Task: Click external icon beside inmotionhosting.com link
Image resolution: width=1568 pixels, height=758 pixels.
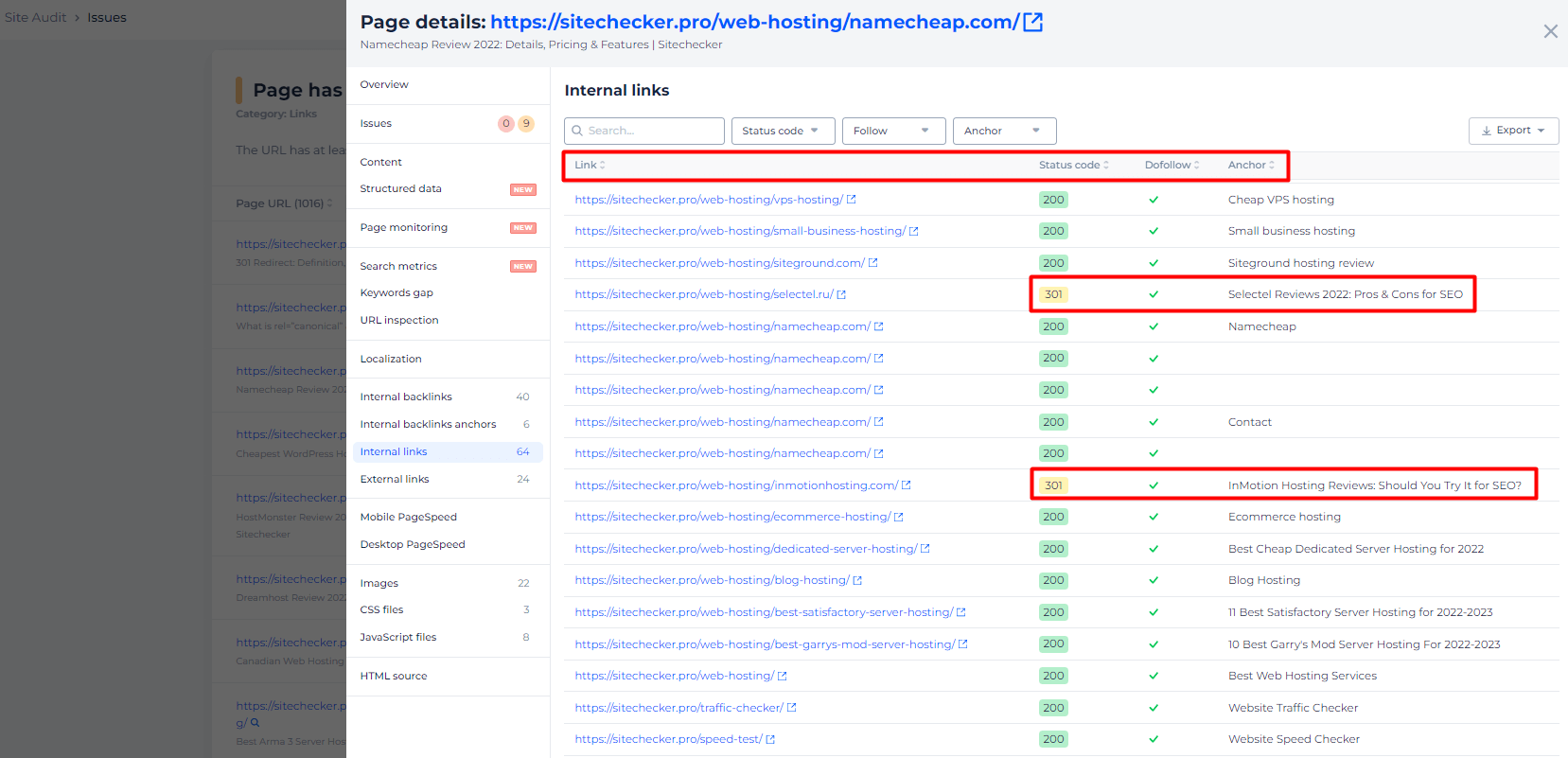Action: coord(906,485)
